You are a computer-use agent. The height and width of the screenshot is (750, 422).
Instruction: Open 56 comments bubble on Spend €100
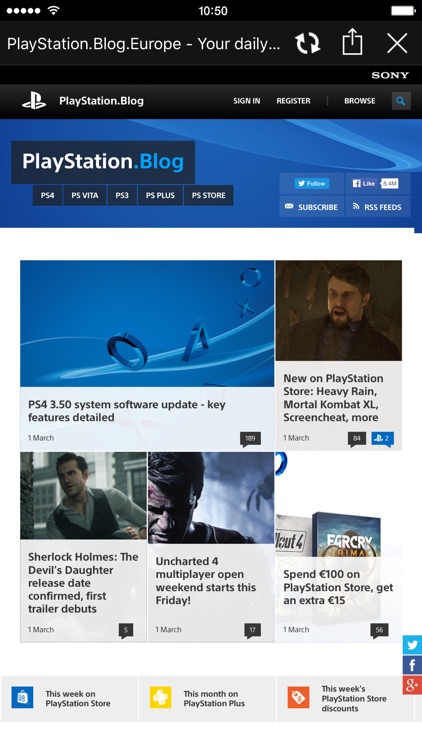(x=379, y=630)
